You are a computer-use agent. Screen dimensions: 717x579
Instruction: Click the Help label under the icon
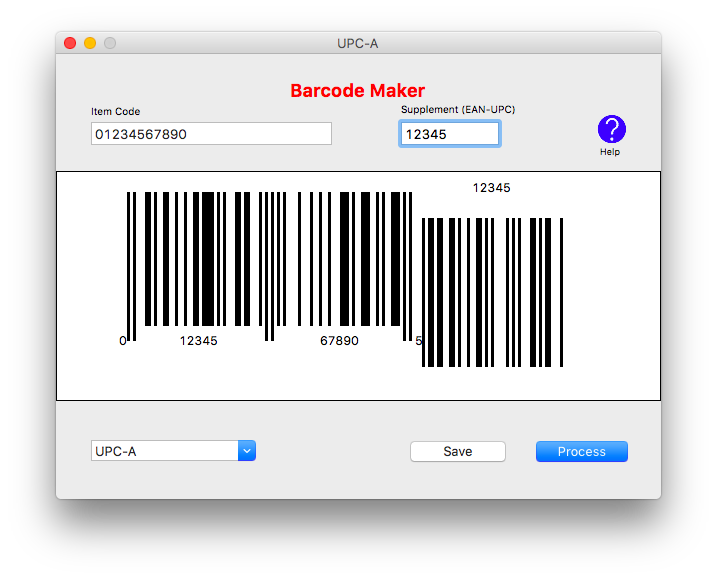(610, 152)
